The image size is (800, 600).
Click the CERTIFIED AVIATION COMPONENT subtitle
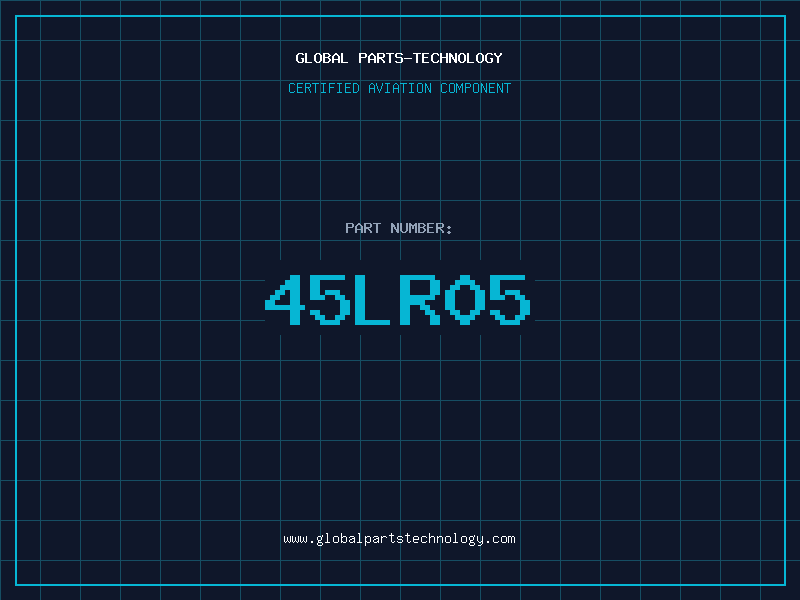(x=399, y=88)
